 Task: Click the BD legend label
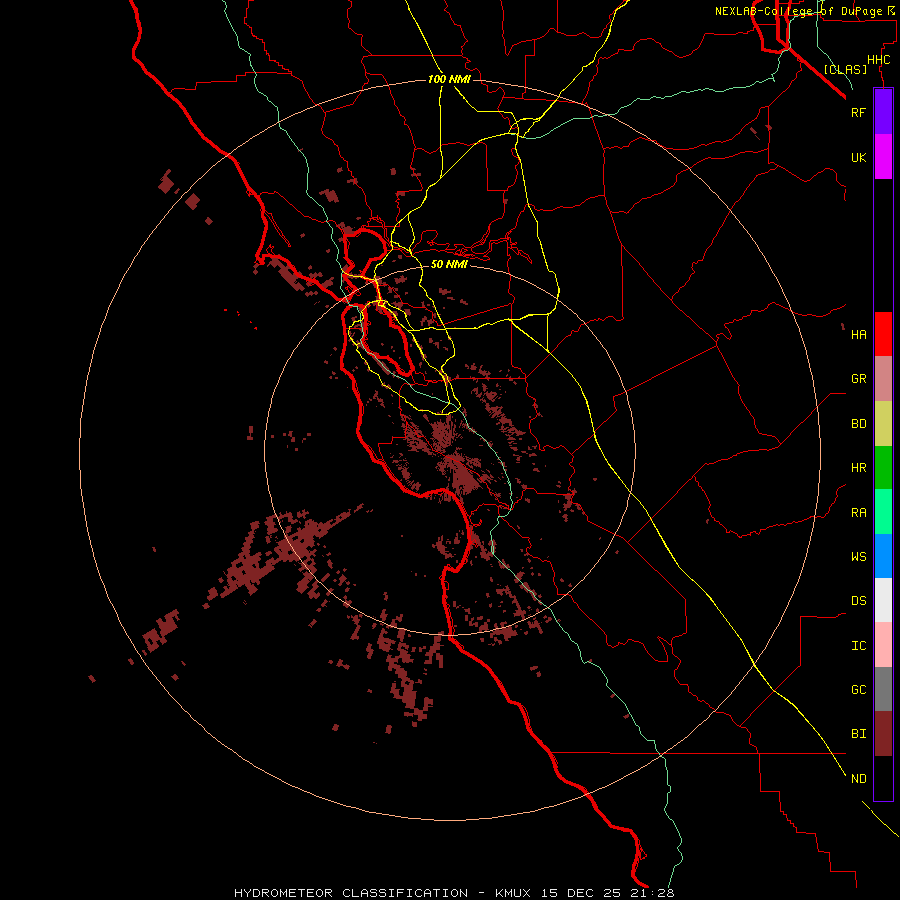click(858, 424)
